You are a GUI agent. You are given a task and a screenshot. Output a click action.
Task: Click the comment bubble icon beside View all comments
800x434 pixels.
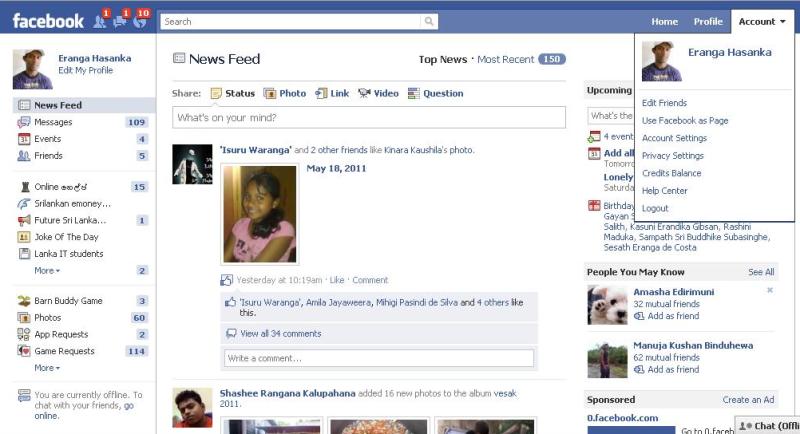(x=231, y=334)
